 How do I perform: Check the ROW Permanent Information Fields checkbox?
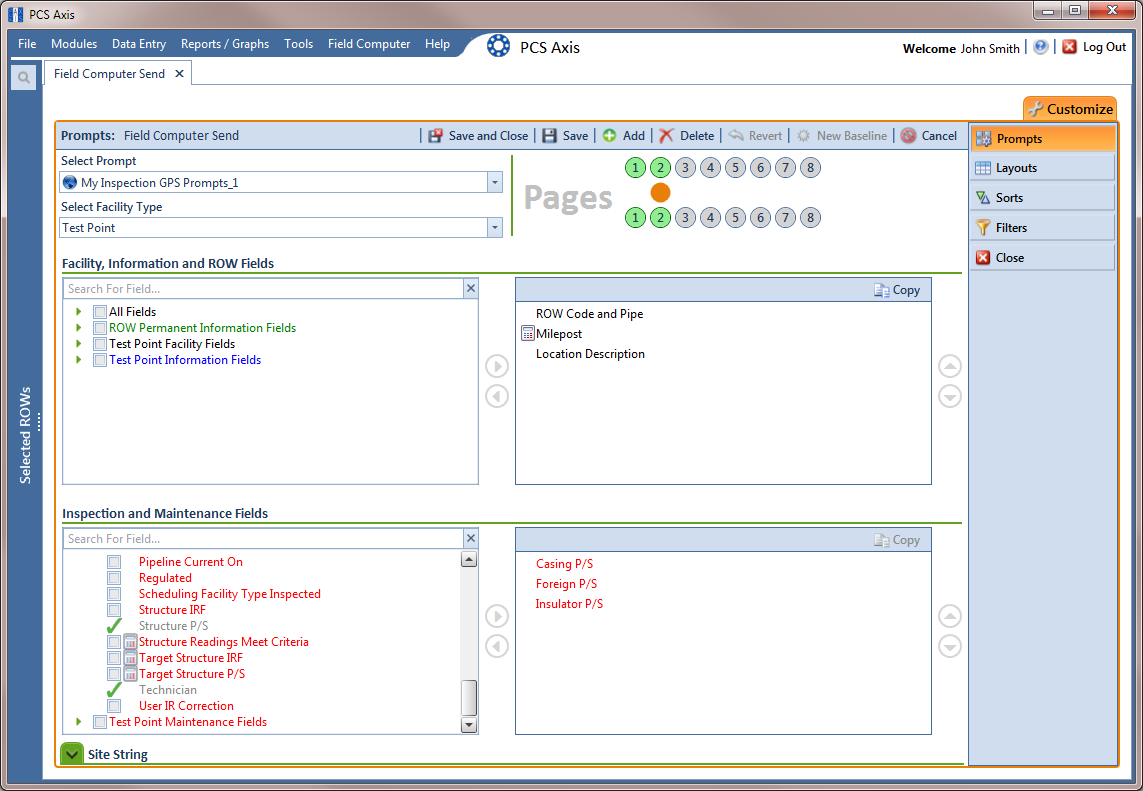click(x=100, y=328)
